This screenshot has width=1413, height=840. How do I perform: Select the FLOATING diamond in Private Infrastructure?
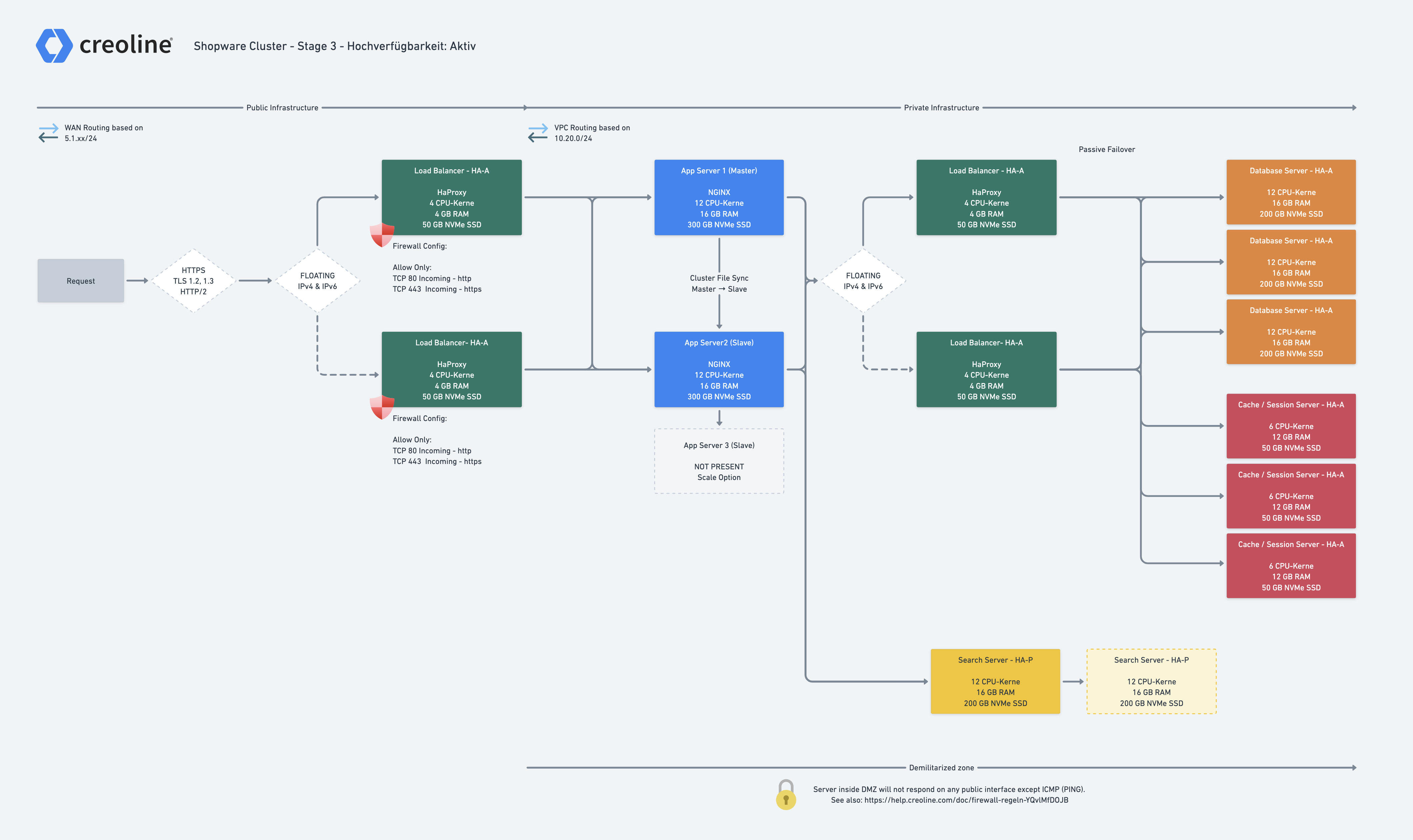click(863, 281)
